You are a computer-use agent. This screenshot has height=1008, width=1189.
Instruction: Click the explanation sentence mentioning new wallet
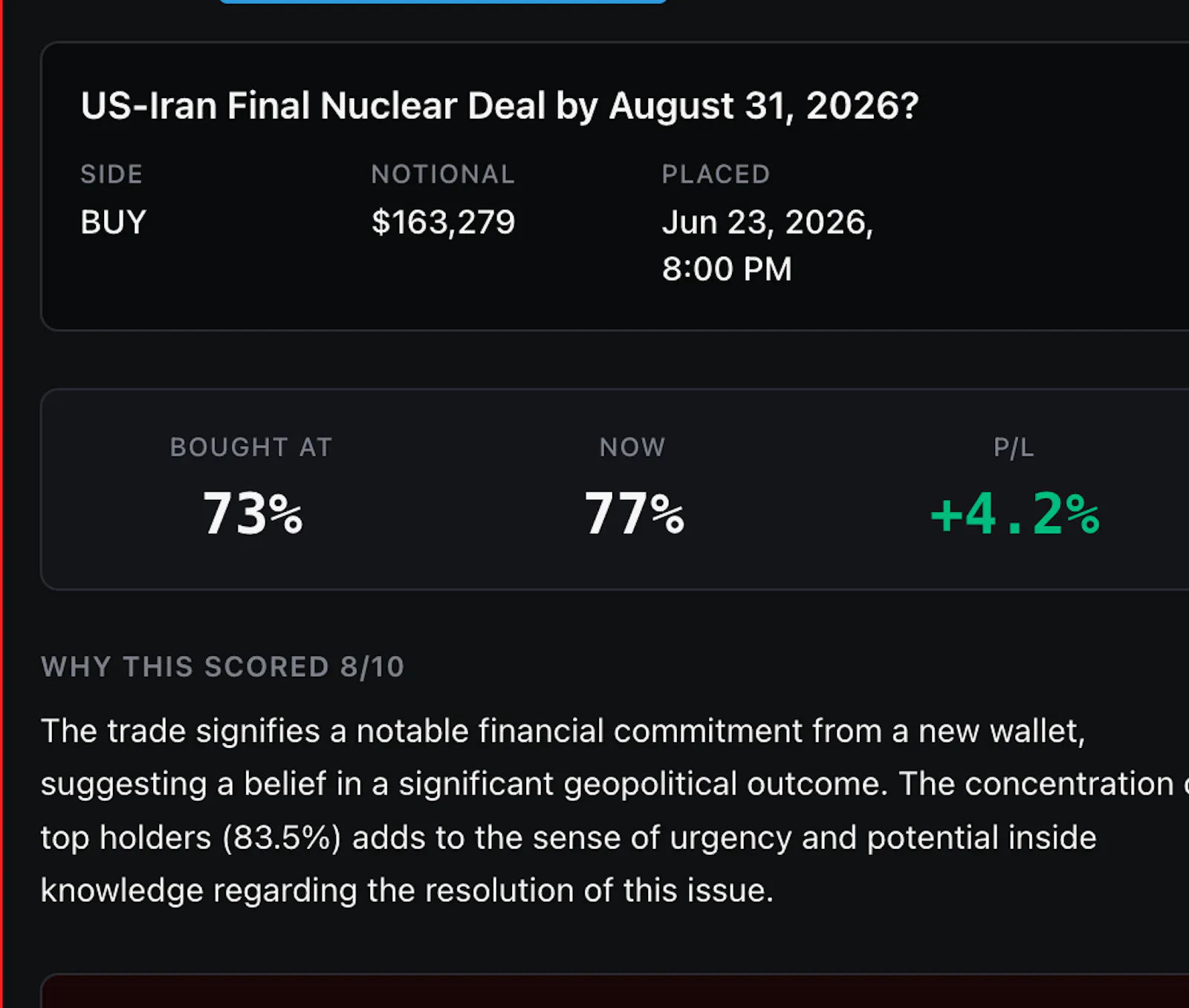(563, 732)
